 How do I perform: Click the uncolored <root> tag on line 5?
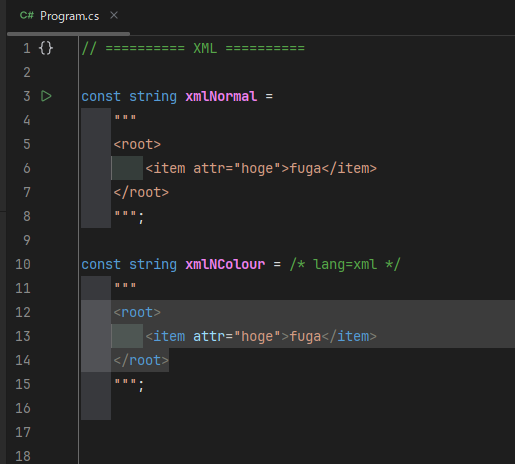point(137,144)
